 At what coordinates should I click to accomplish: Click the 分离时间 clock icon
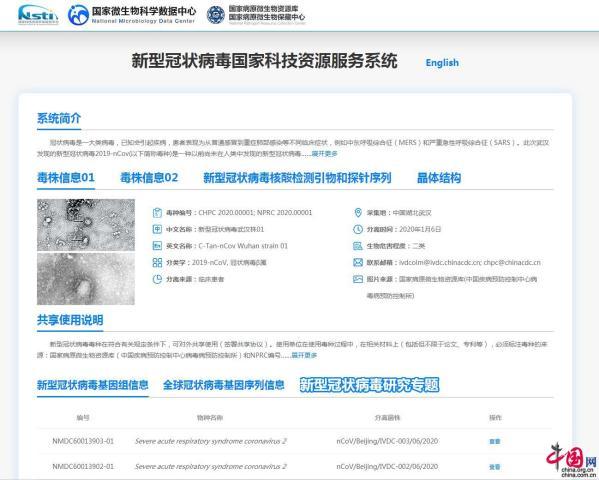coord(358,229)
